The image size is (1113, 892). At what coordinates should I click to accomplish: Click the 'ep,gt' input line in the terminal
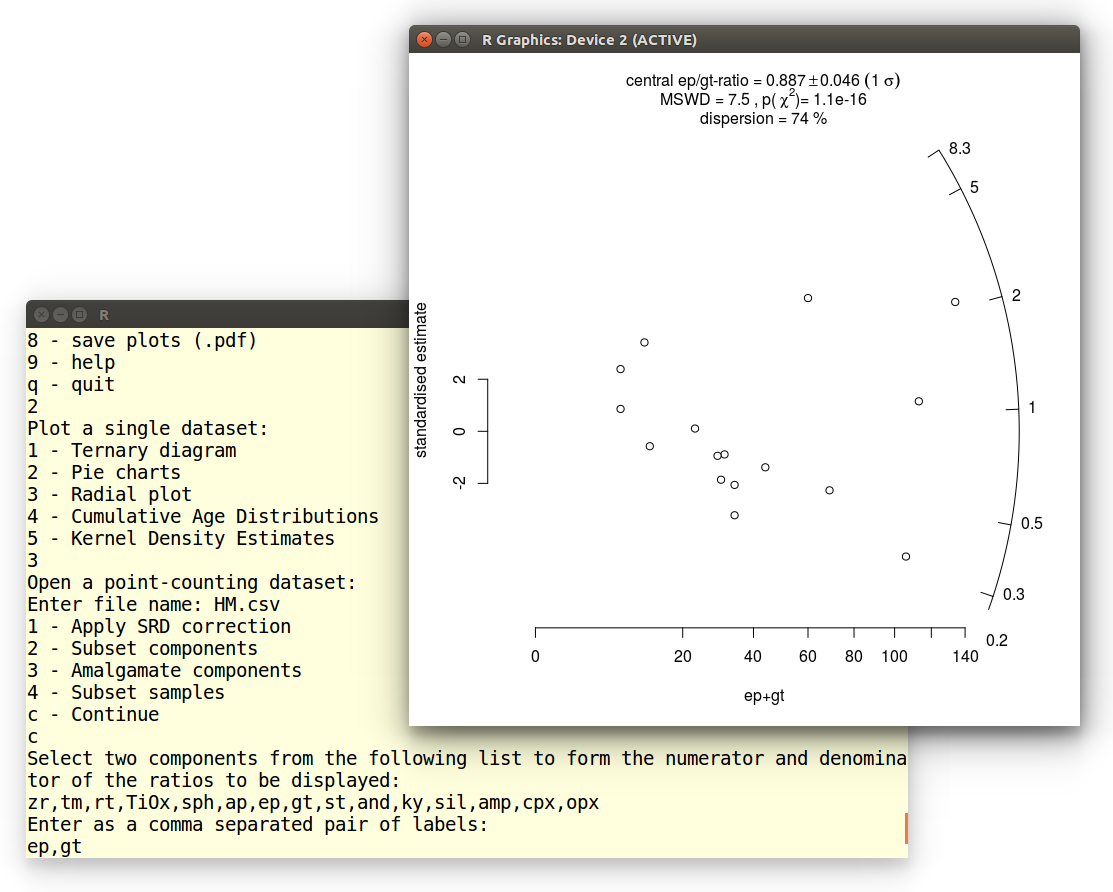tap(55, 847)
